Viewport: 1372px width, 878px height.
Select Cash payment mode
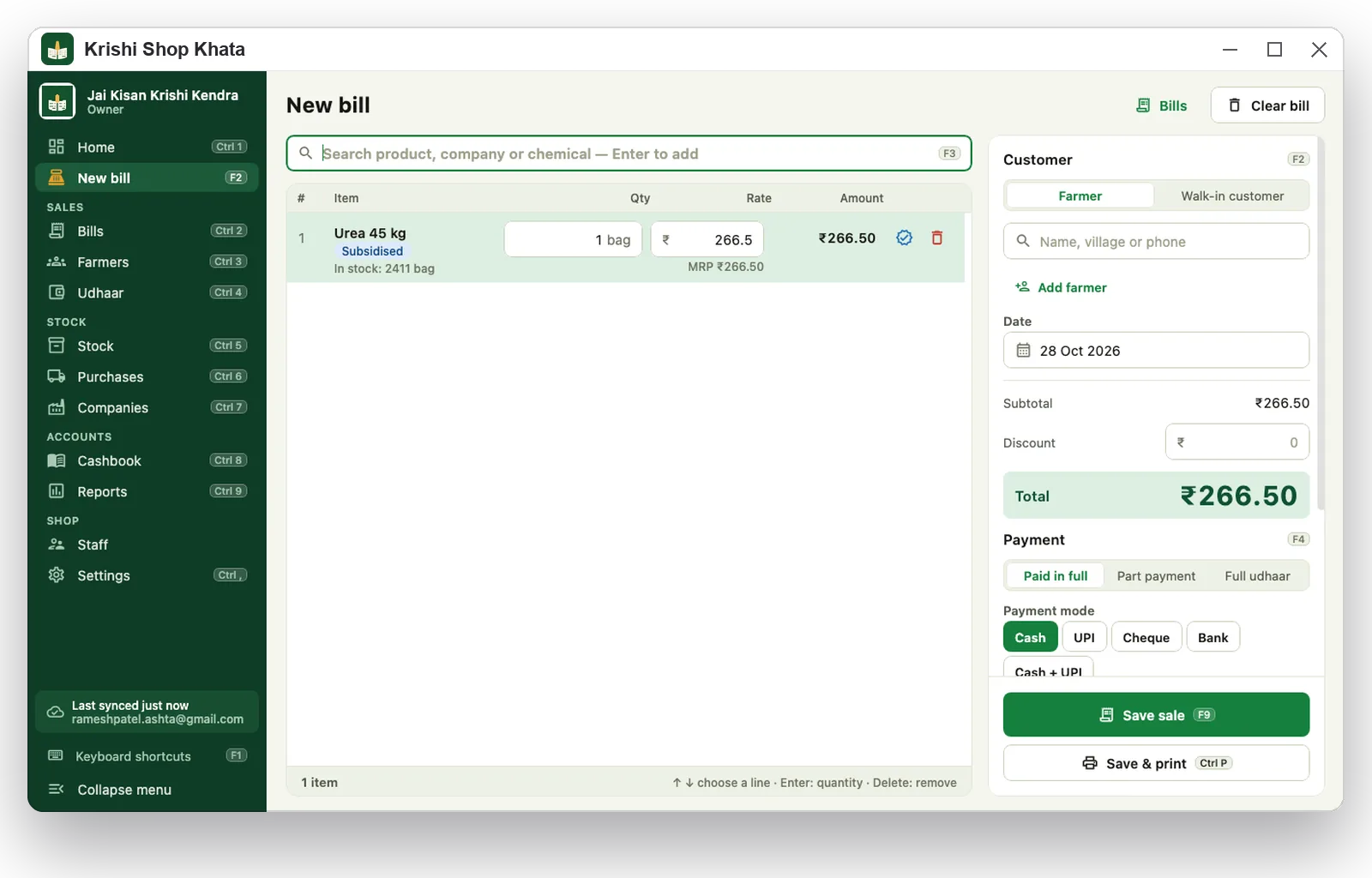pyautogui.click(x=1030, y=638)
